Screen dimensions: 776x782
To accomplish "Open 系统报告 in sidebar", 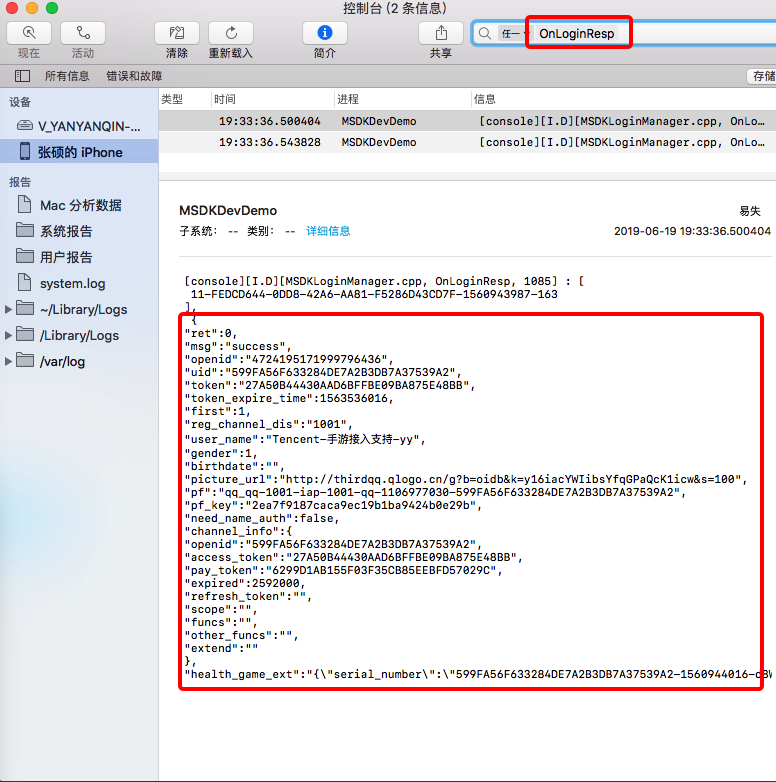I will (x=66, y=231).
